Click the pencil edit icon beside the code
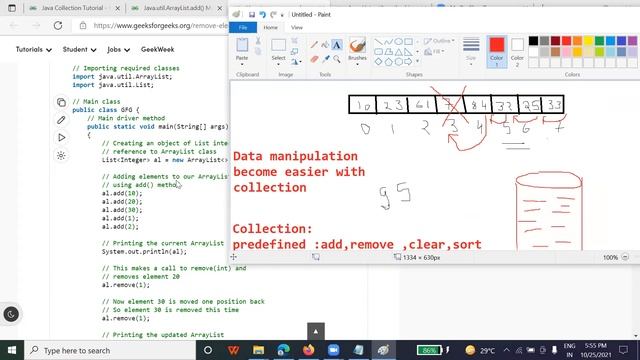640x360 pixels. click(61, 120)
